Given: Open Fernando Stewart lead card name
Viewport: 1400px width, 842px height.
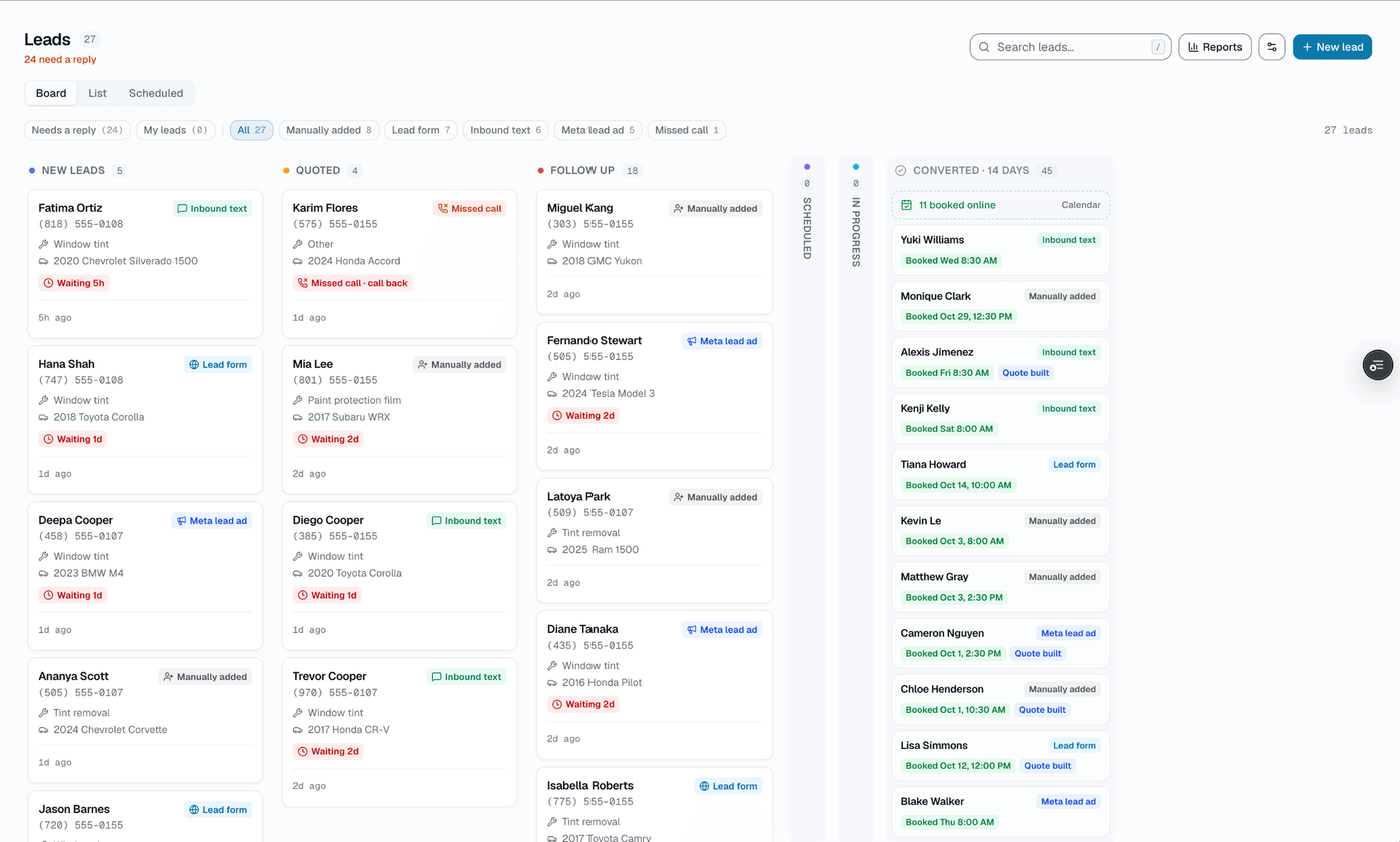Looking at the screenshot, I should (x=594, y=340).
